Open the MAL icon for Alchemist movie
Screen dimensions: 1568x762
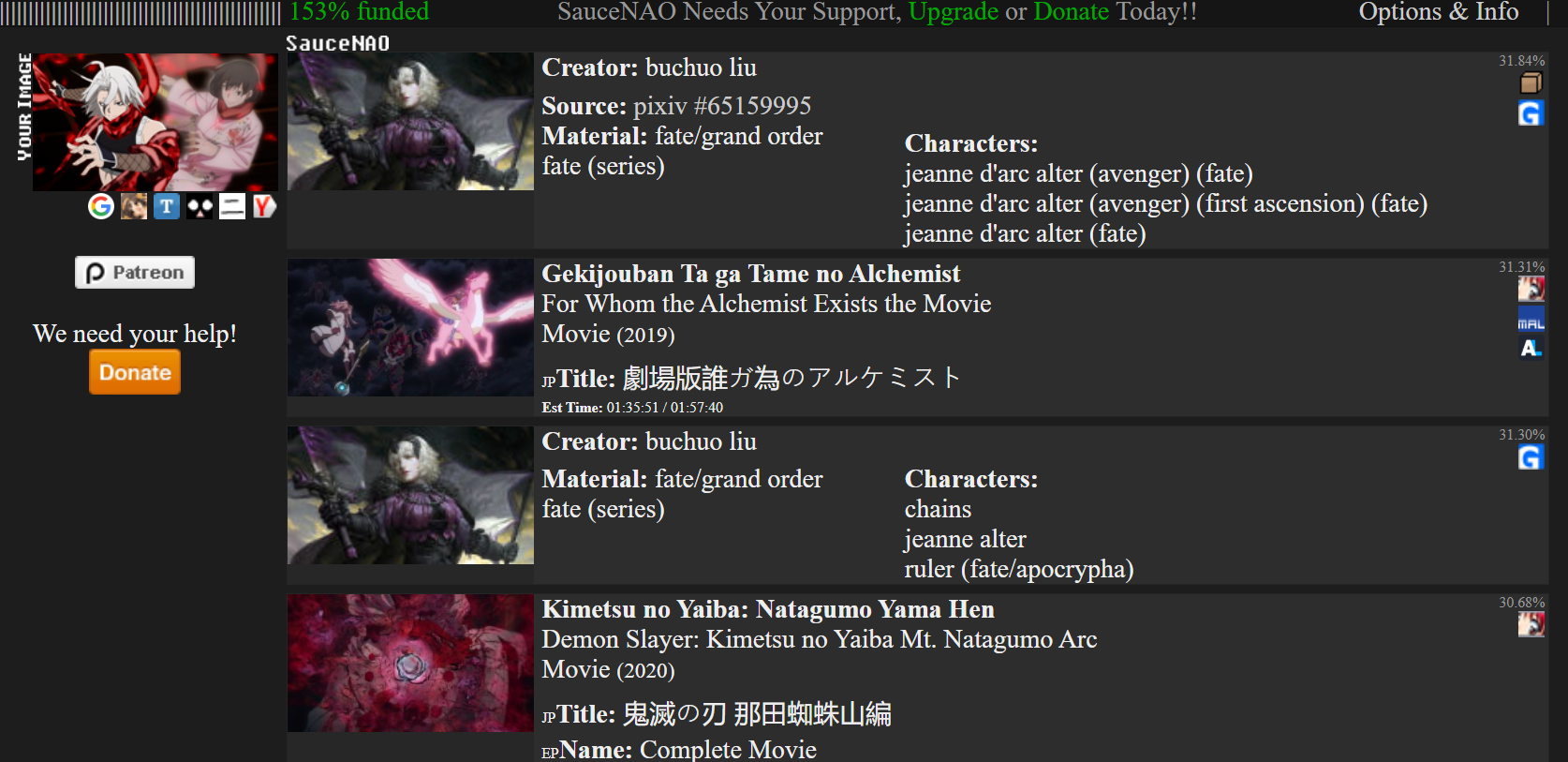pos(1531,319)
